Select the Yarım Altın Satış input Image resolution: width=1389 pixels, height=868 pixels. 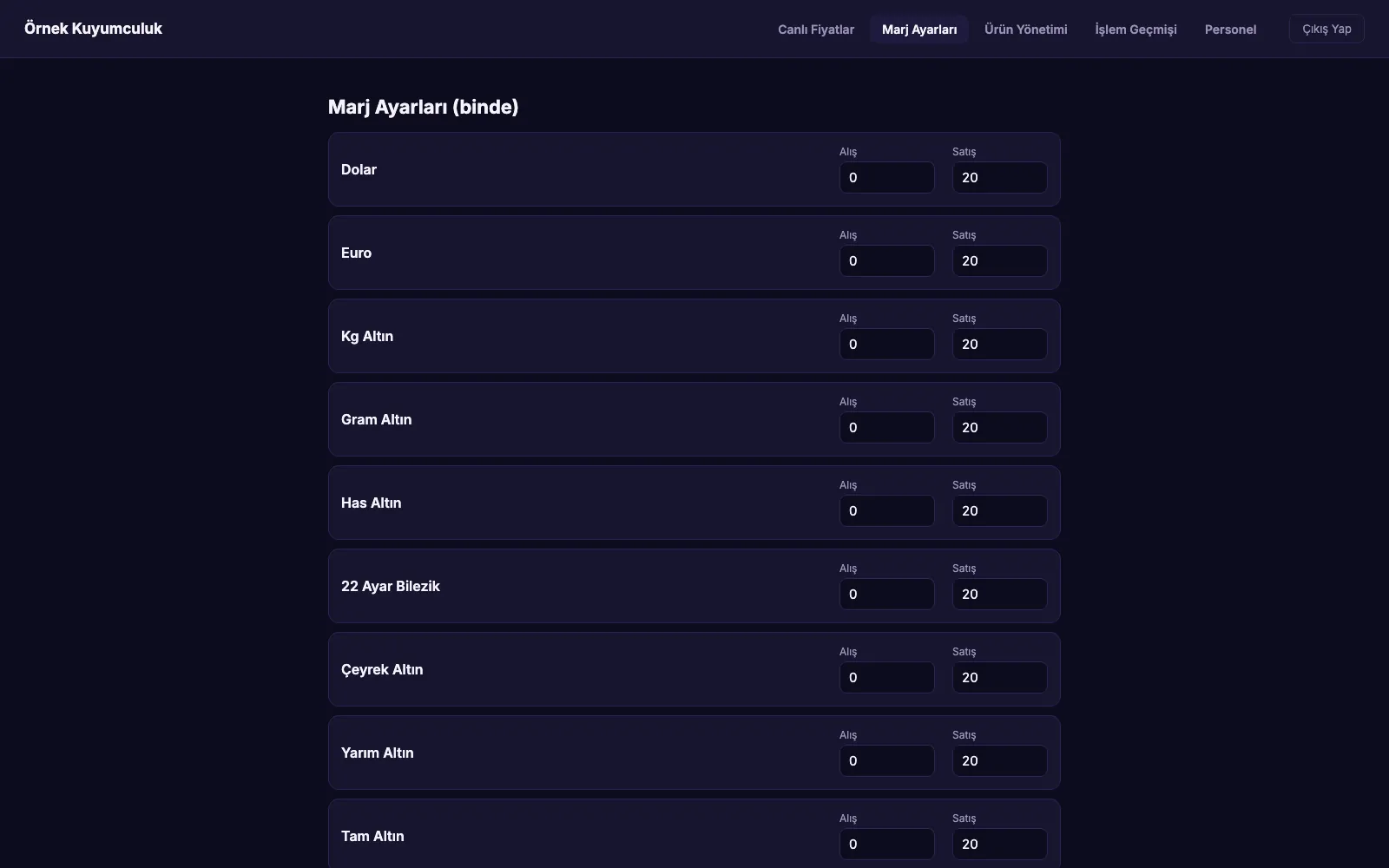click(x=999, y=760)
